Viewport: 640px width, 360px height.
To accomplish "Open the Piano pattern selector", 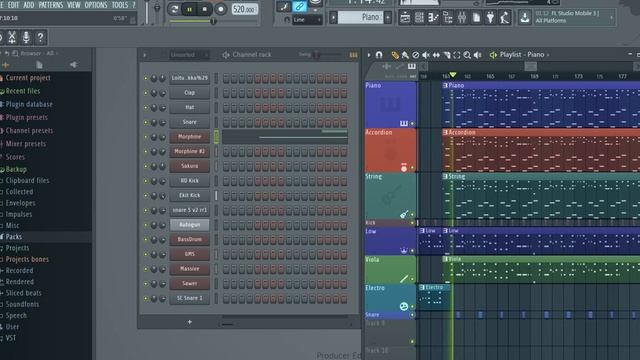I will click(x=361, y=17).
